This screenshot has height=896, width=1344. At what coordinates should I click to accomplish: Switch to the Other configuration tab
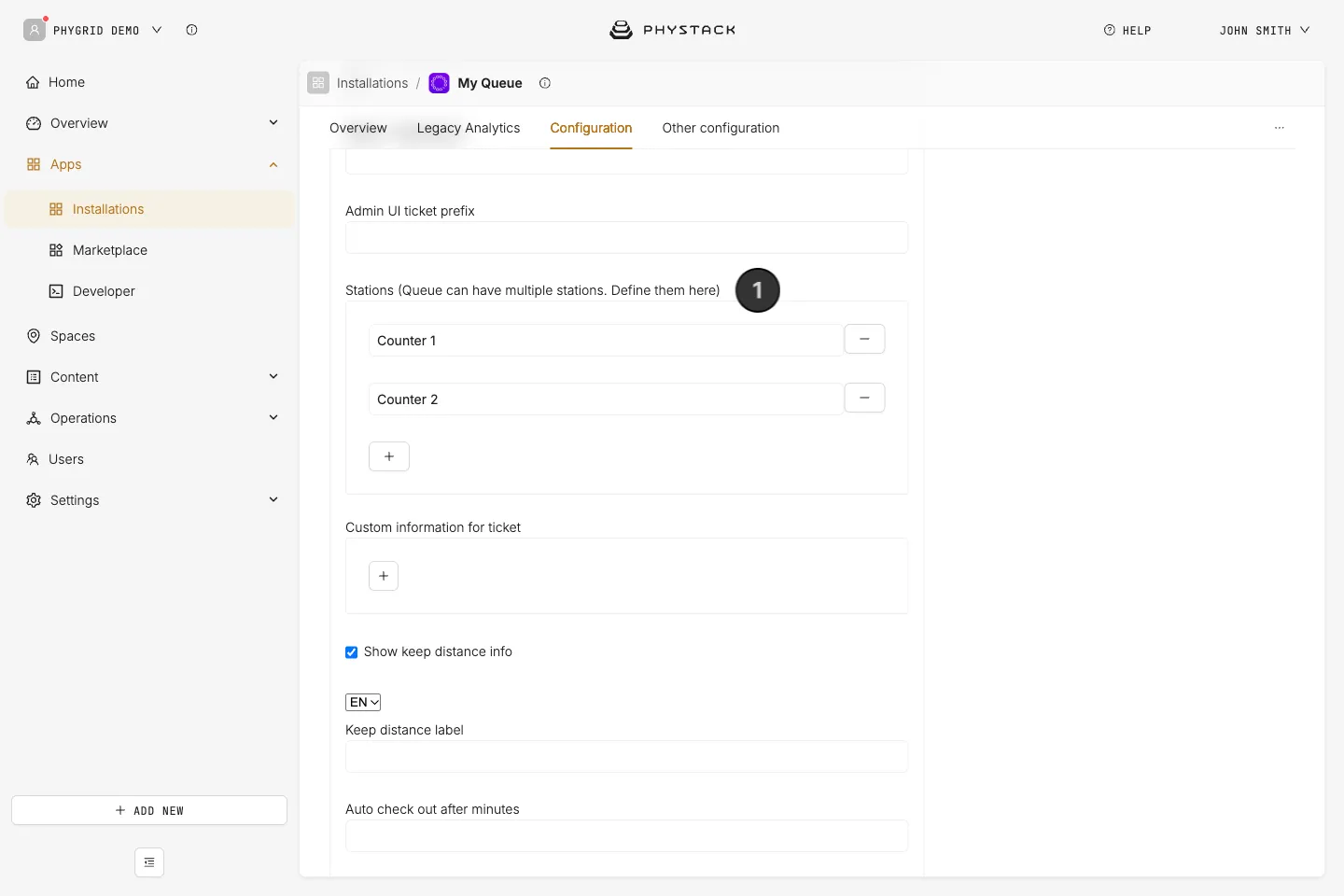(721, 128)
